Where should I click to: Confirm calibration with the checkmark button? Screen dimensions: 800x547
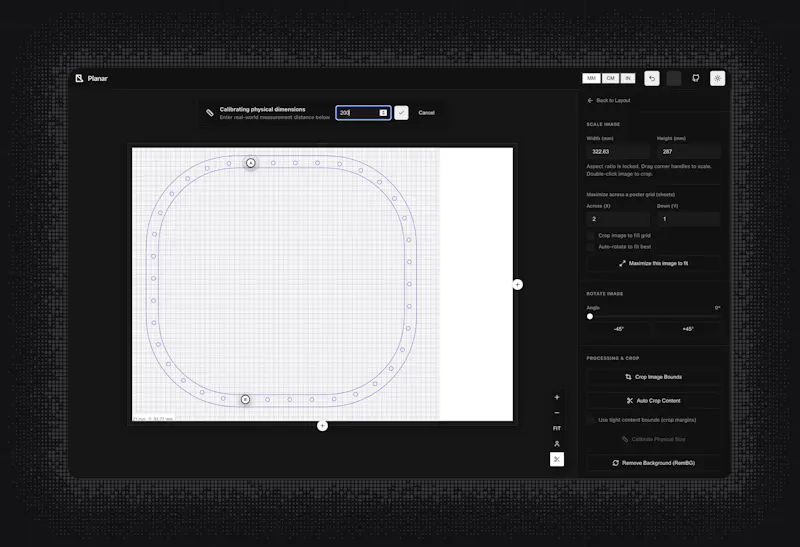coord(401,113)
